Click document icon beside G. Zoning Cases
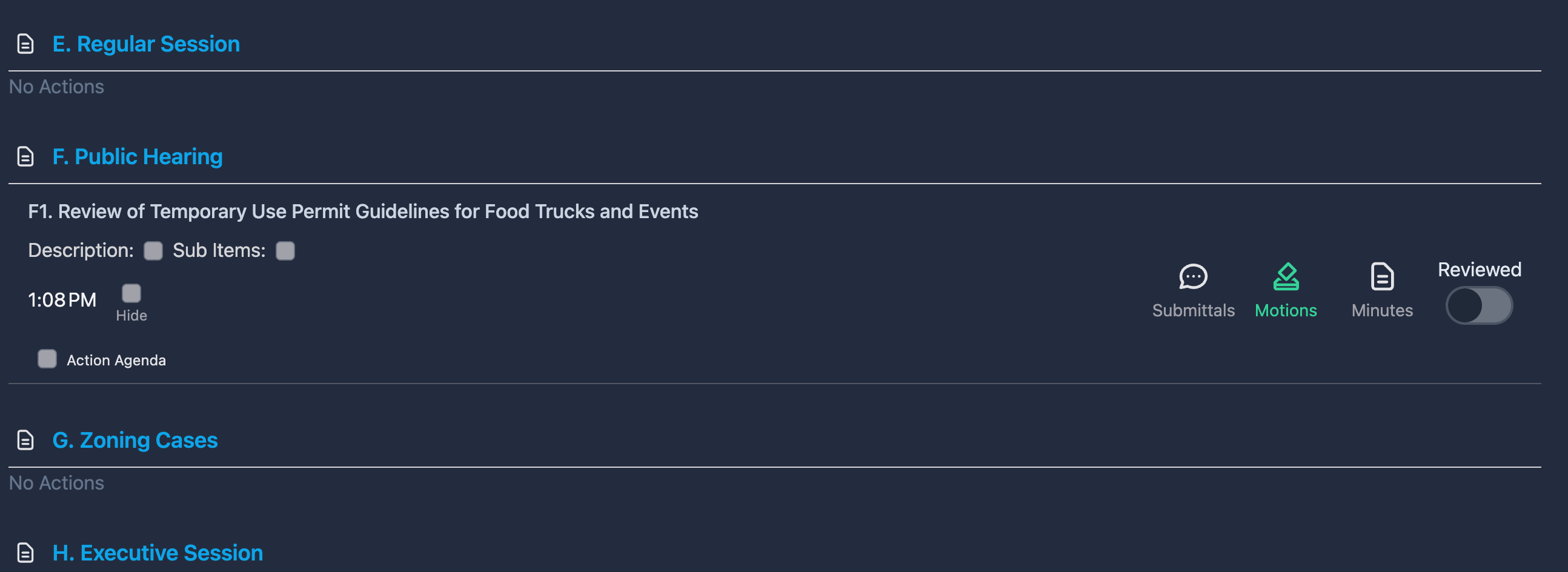1568x572 pixels. [25, 440]
